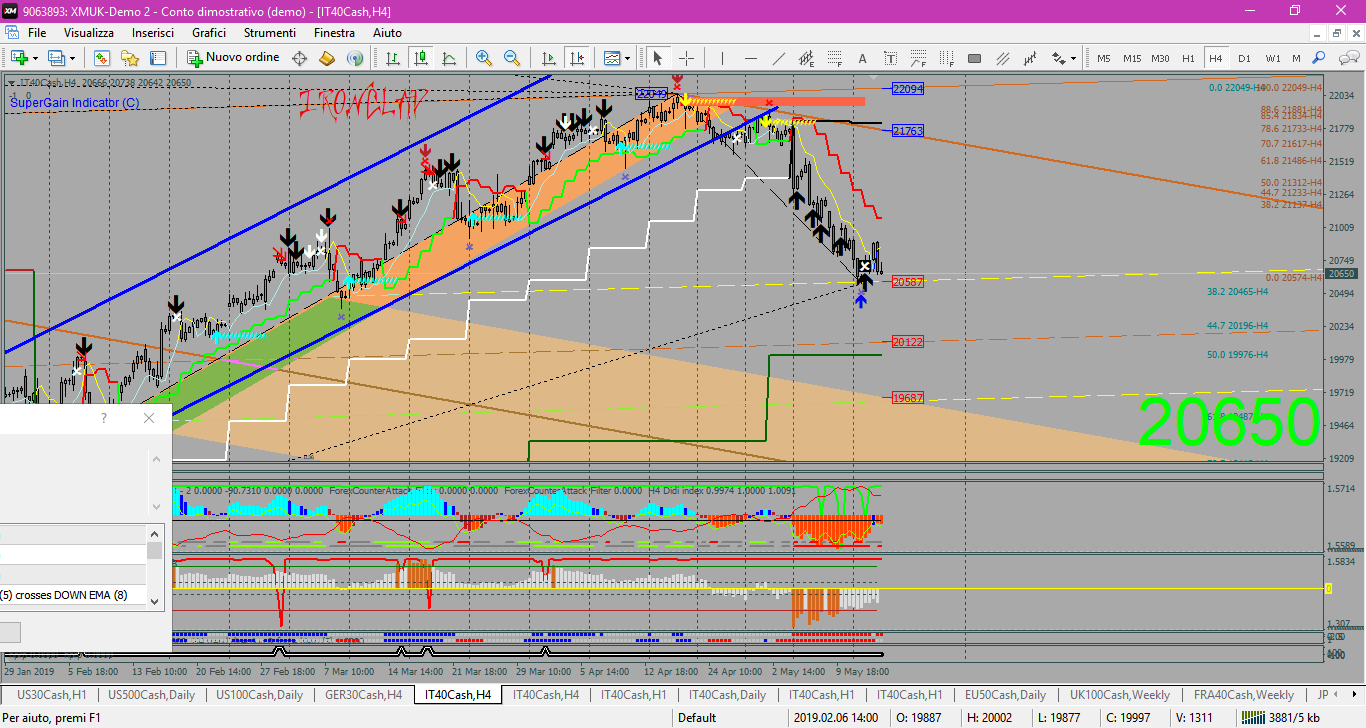Open the MetaEditor yellow book icon
This screenshot has height=728, width=1366.
(326, 58)
